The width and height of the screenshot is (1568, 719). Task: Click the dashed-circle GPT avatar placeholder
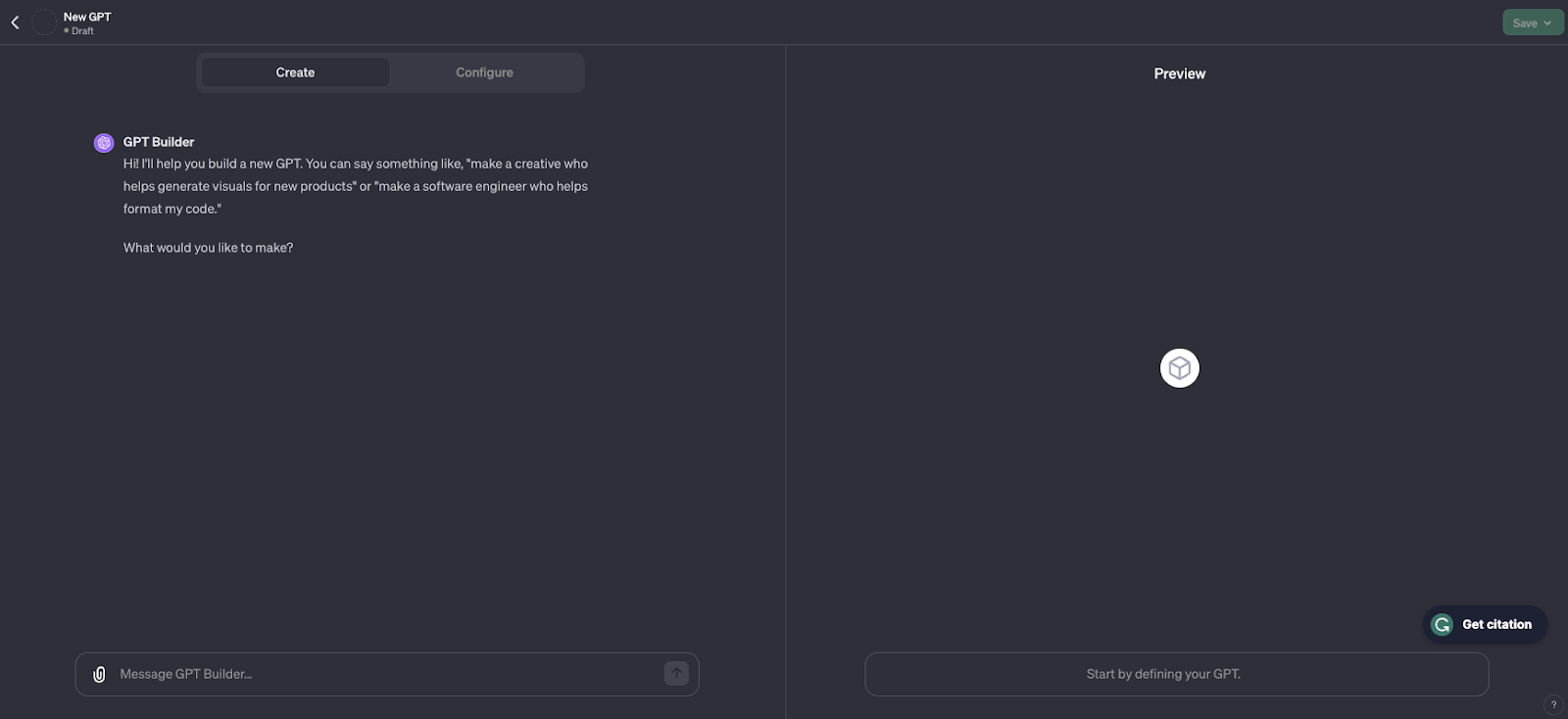[44, 23]
